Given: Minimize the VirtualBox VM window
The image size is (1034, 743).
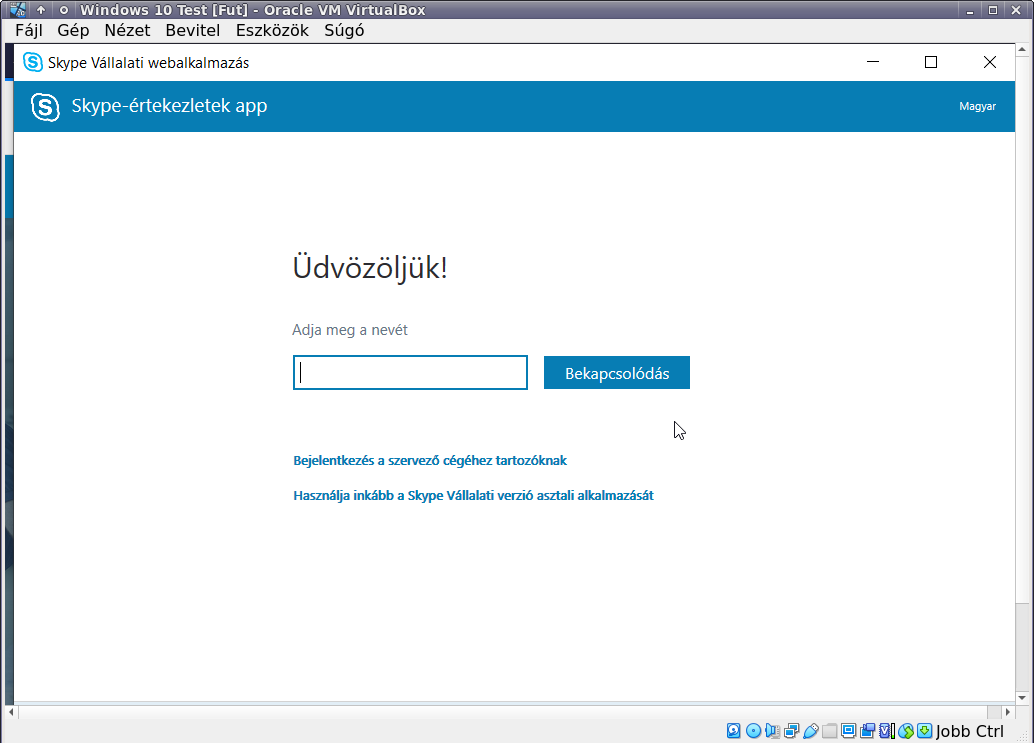Looking at the screenshot, I should 970,11.
